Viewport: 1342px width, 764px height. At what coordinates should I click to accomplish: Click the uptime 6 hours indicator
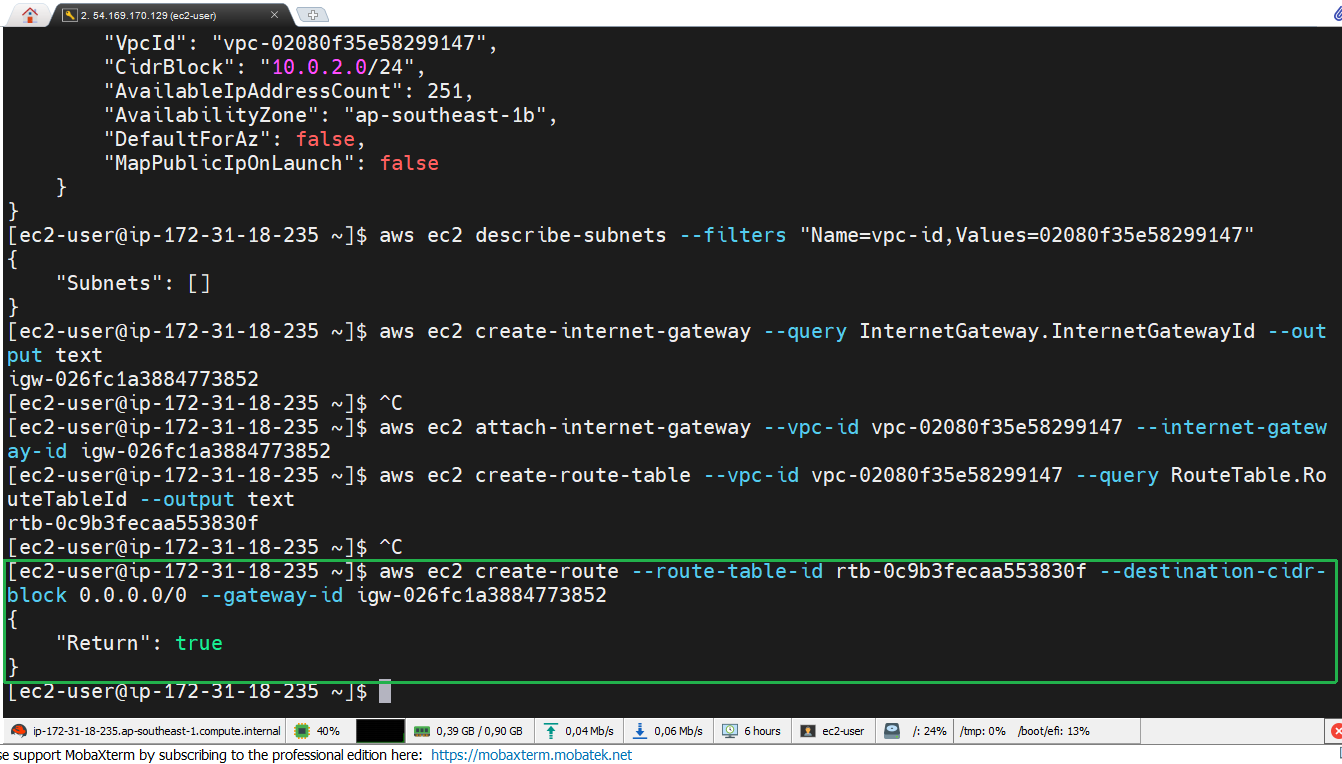[752, 731]
